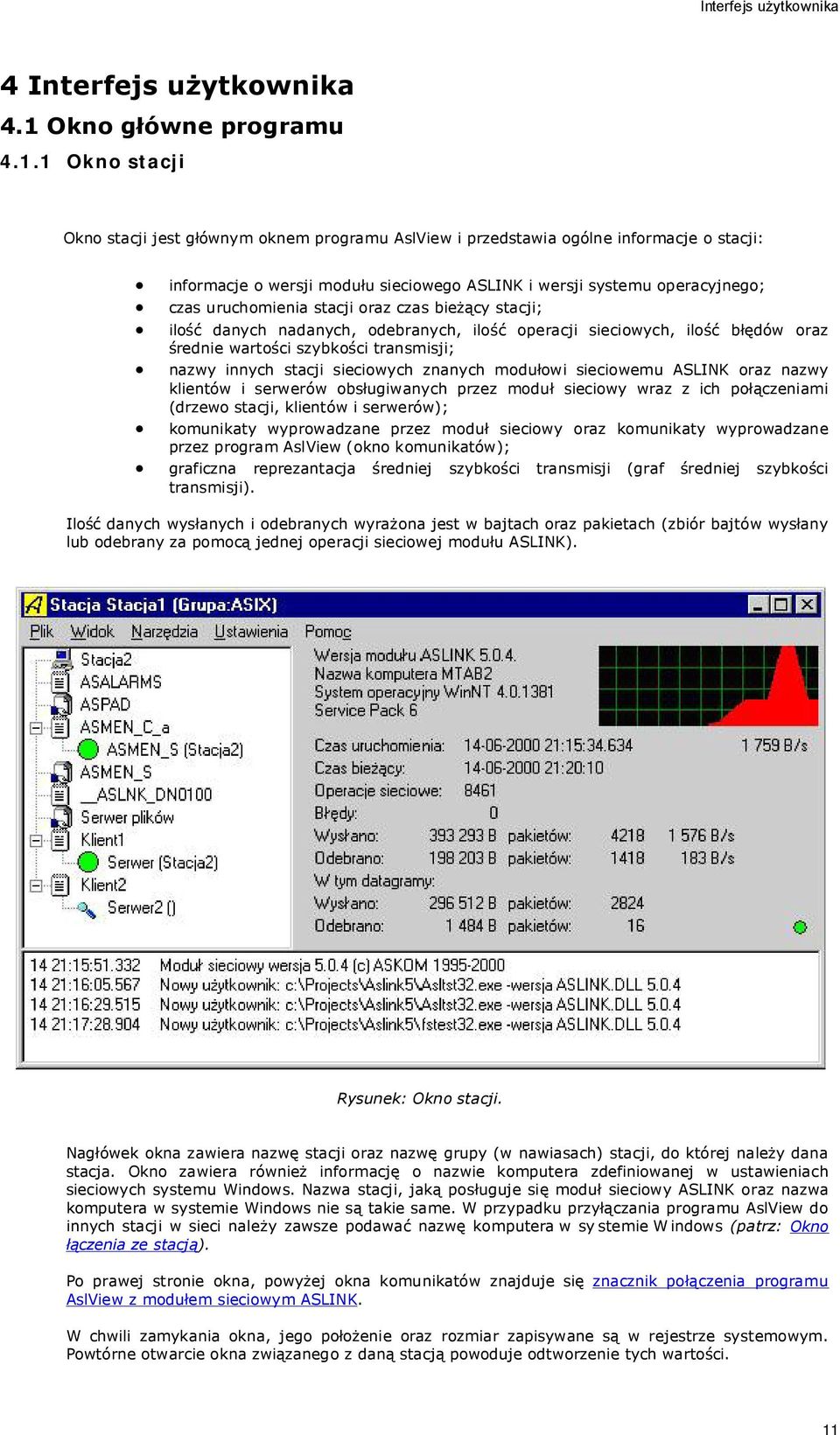Click the ASPAD server icon
The image size is (840, 1435).
61,704
